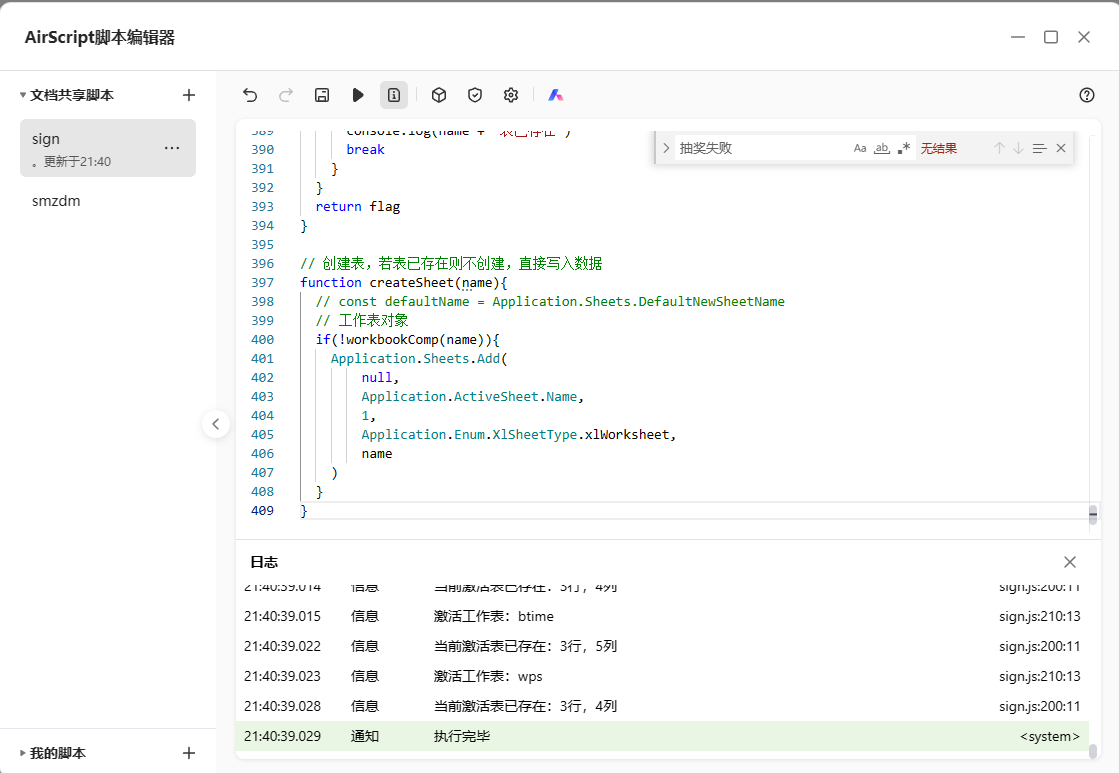The height and width of the screenshot is (773, 1119).
Task: Toggle the log panel icon in the toolbar
Action: (394, 95)
